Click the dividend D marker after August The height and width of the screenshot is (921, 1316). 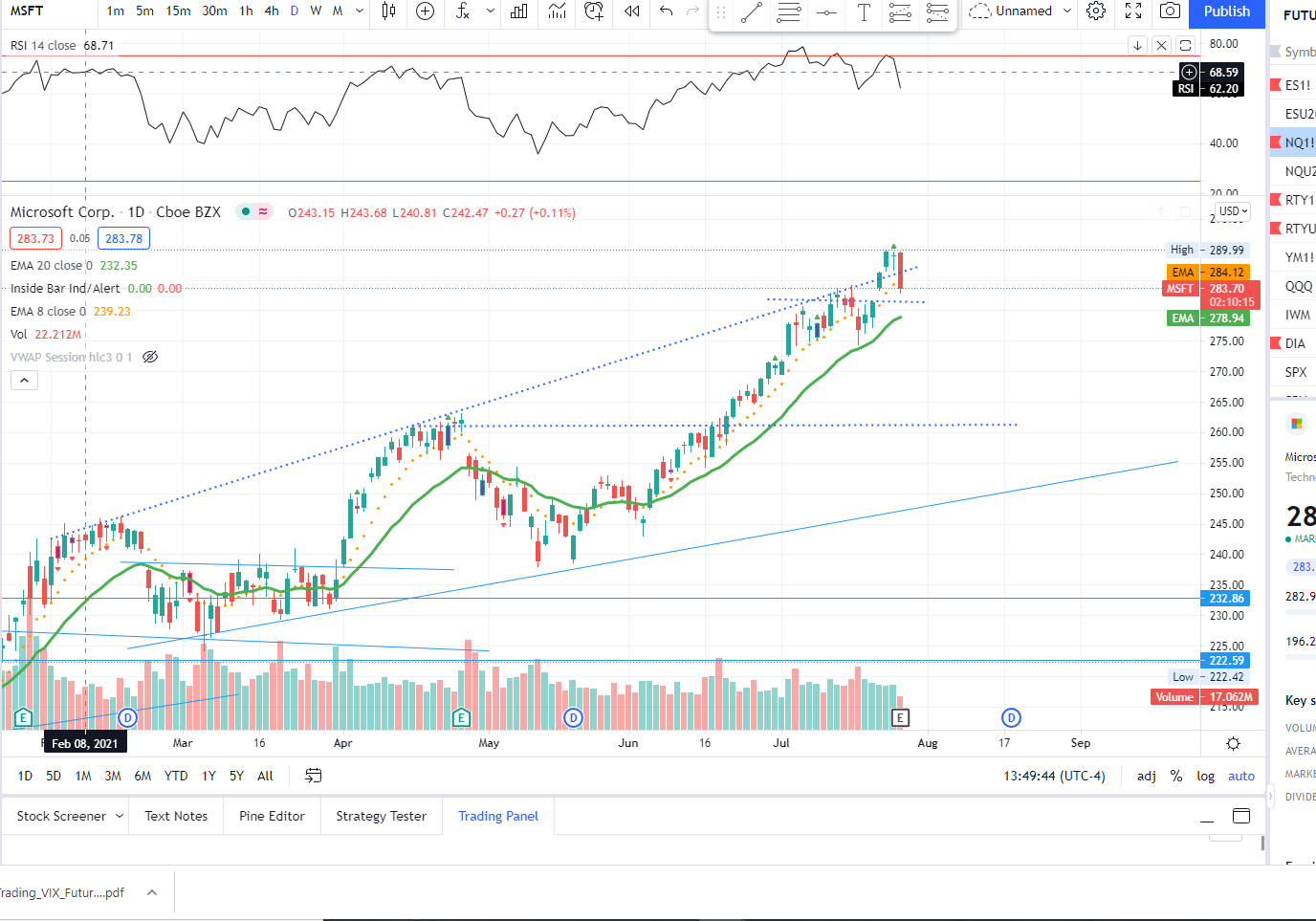pos(1011,717)
